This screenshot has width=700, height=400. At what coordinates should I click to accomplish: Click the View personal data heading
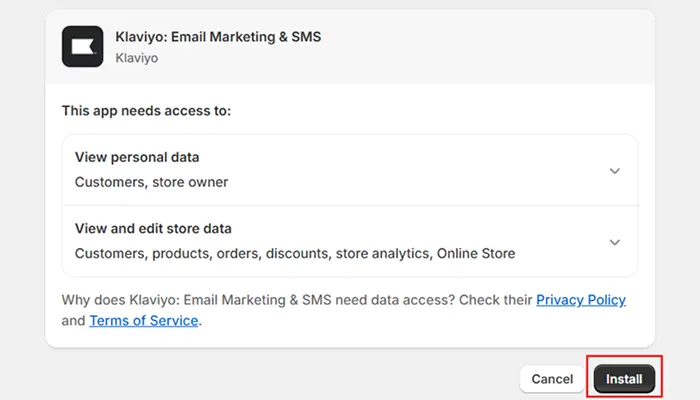point(137,157)
